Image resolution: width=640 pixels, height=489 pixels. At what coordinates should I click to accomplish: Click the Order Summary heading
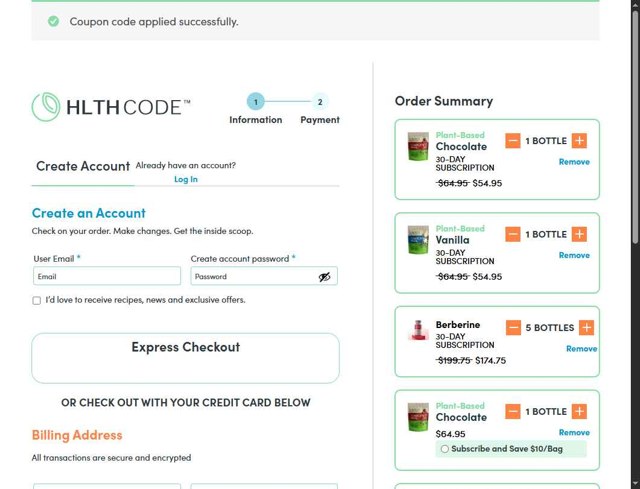coord(444,101)
